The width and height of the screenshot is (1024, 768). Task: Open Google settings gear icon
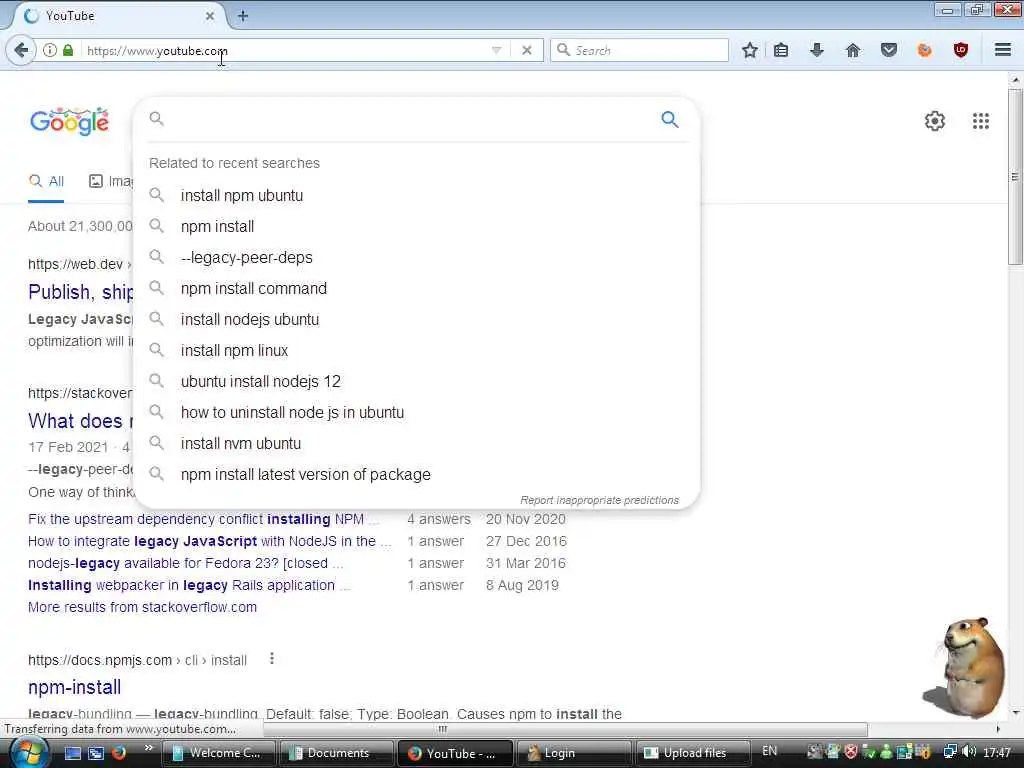[x=935, y=121]
